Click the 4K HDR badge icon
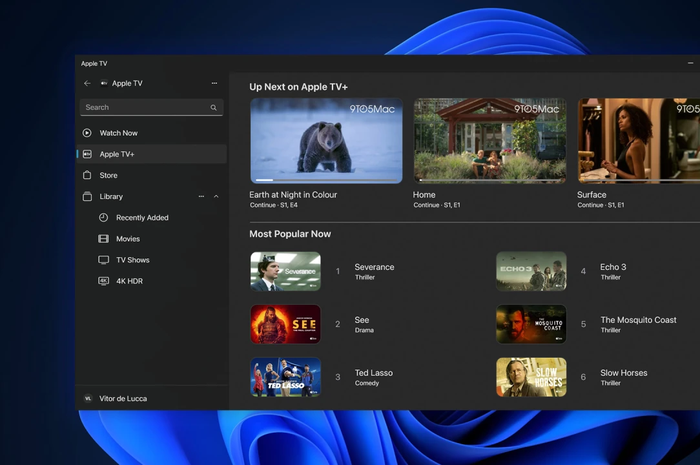The width and height of the screenshot is (700, 465). (x=103, y=281)
